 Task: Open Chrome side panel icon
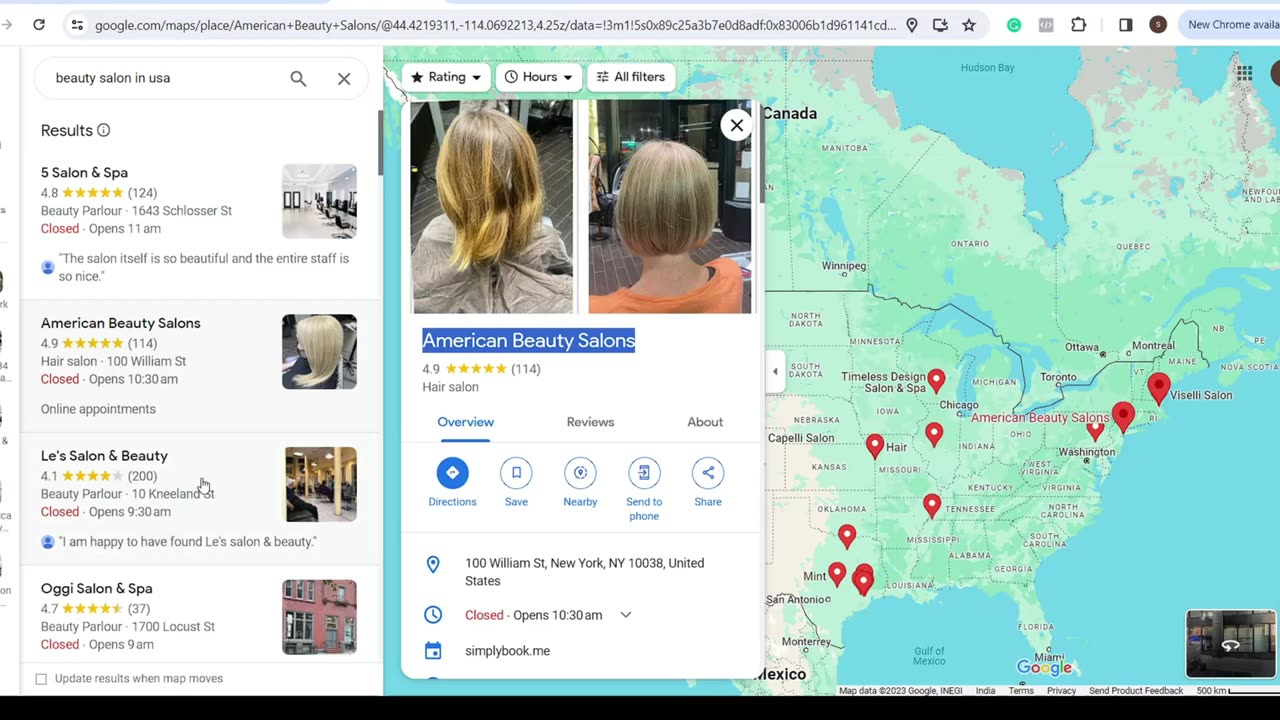pos(1125,25)
